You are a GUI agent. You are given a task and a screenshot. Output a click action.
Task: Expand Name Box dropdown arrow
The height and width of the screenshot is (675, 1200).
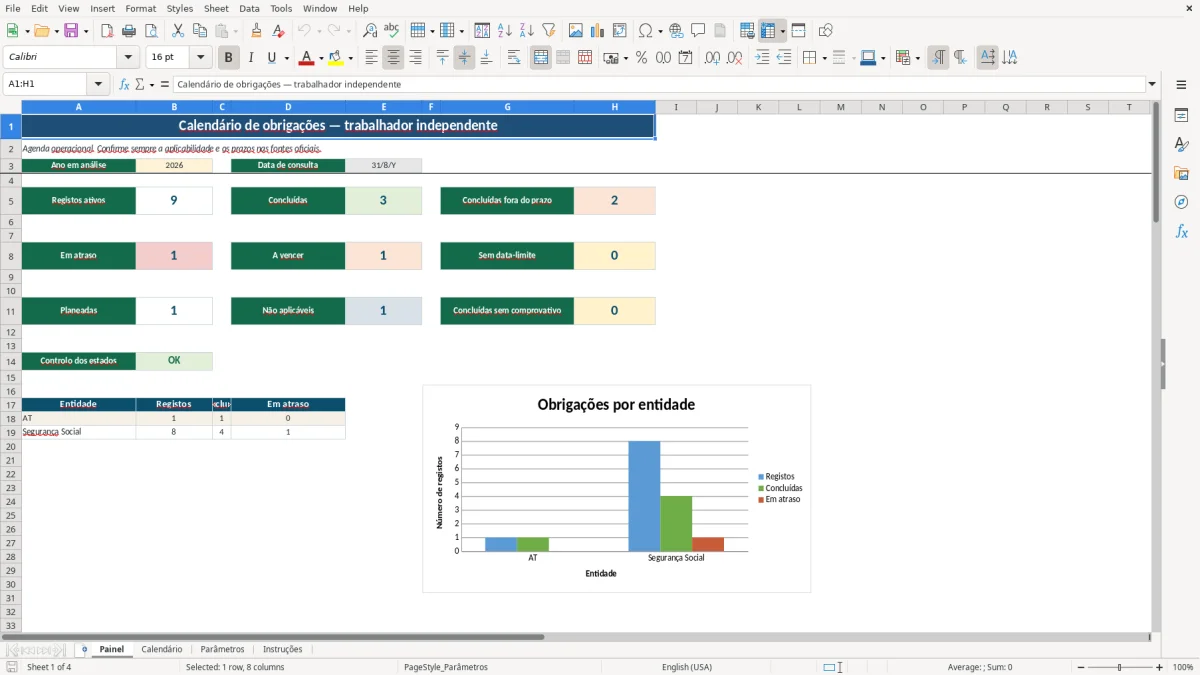pyautogui.click(x=98, y=84)
